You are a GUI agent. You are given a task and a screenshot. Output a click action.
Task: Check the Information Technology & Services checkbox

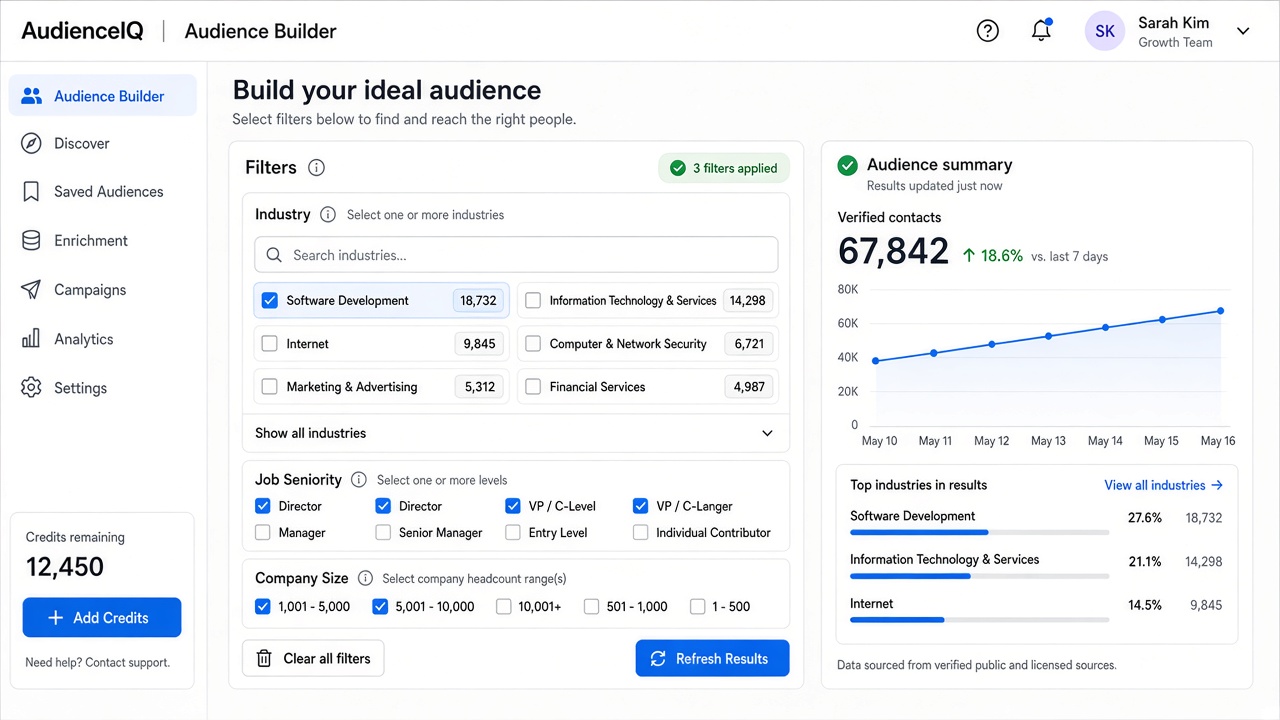(533, 300)
